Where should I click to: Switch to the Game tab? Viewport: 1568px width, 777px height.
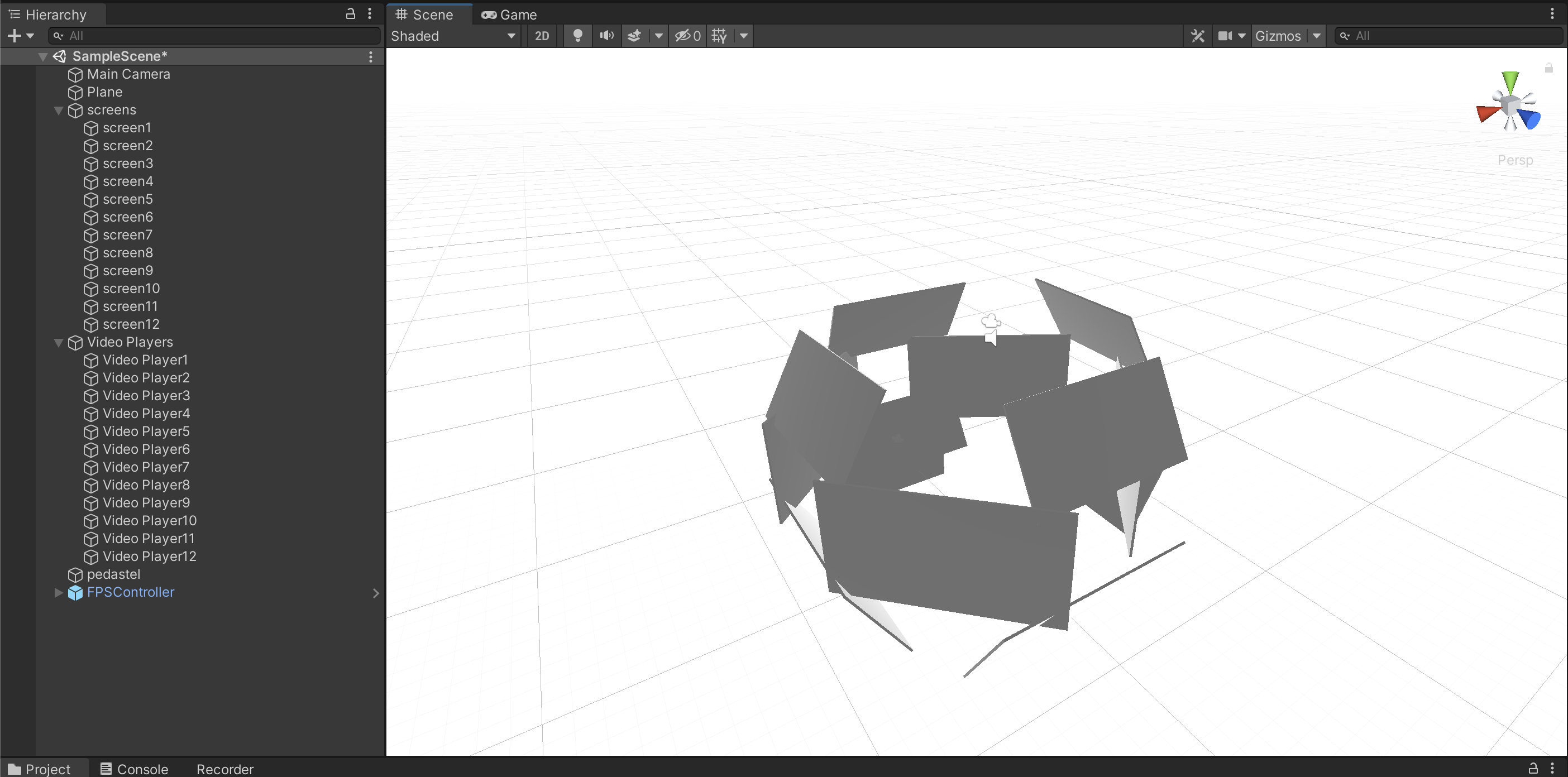pyautogui.click(x=509, y=15)
